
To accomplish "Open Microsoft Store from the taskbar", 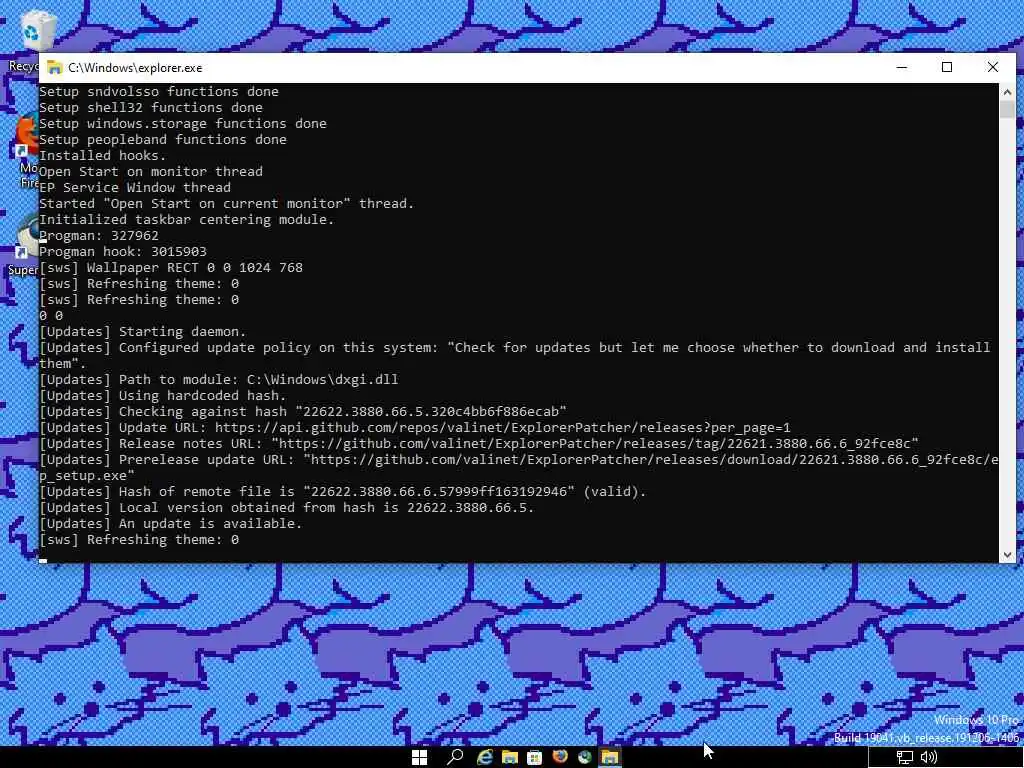I will (x=534, y=757).
